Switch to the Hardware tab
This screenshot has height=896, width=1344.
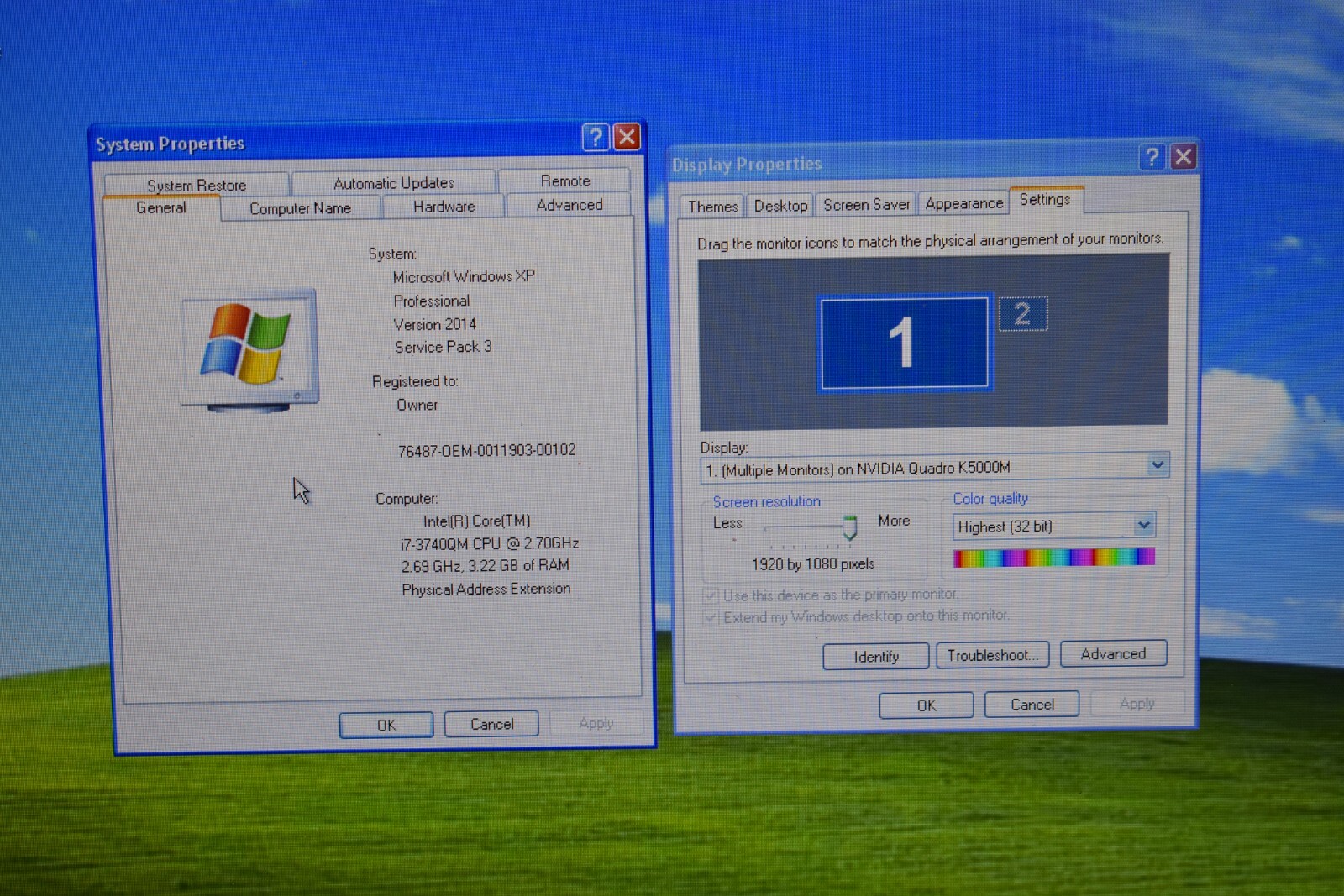click(x=444, y=207)
